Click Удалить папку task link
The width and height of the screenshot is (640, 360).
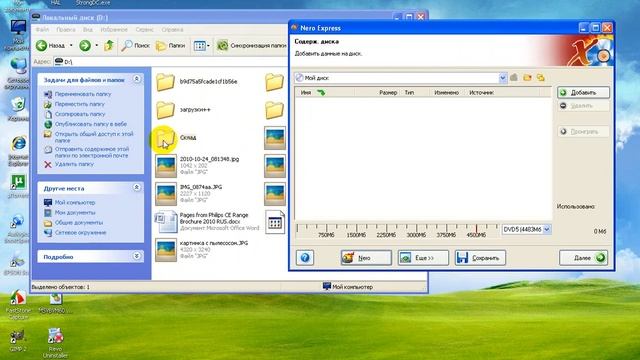[74, 164]
